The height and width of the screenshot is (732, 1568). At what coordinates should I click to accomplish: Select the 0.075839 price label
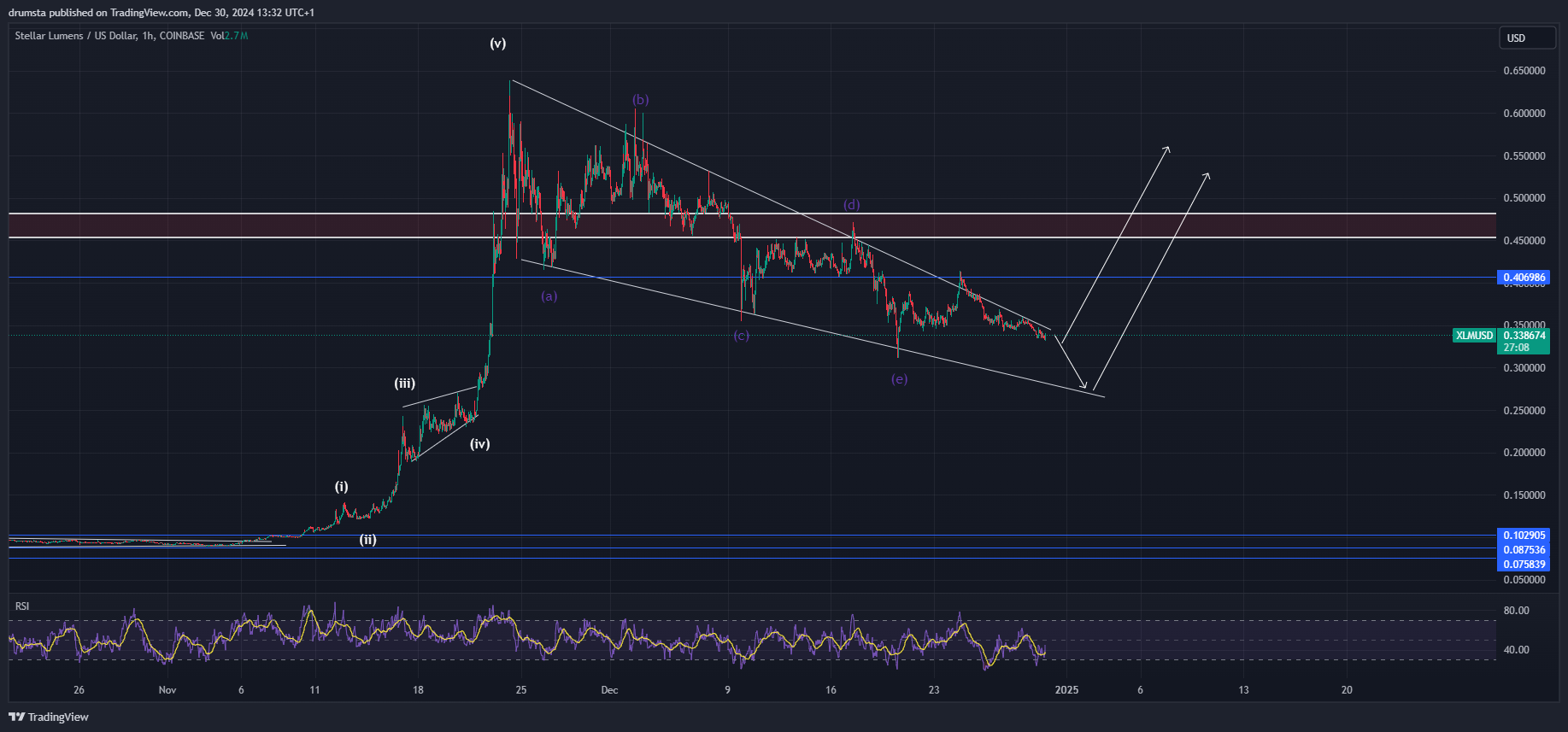1524,565
